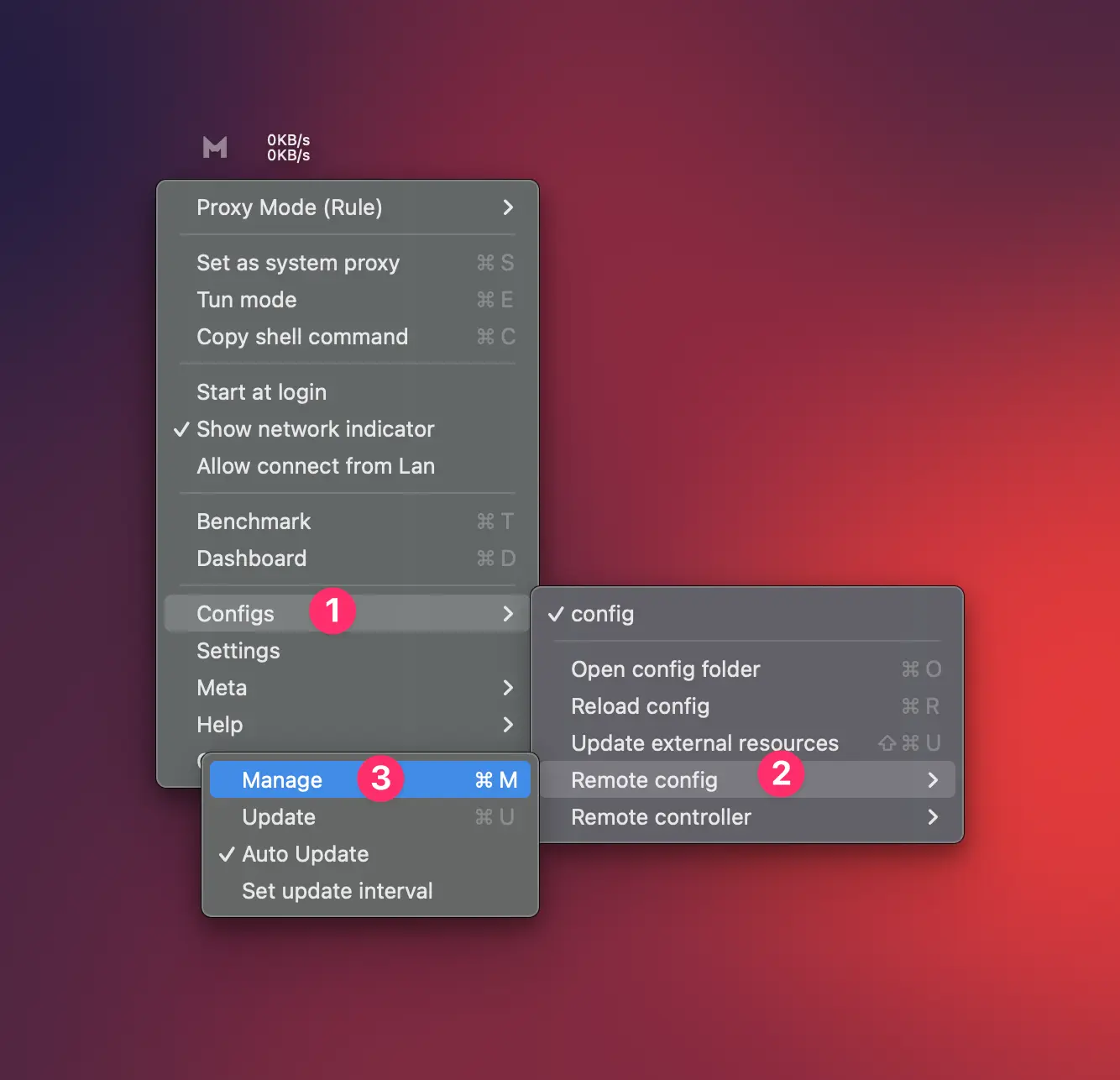Enable Start at login
1120x1080 pixels.
pyautogui.click(x=261, y=392)
